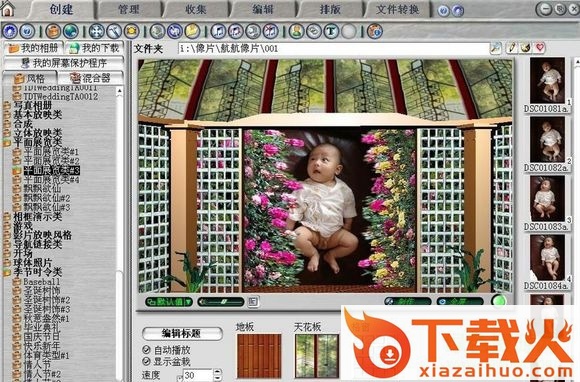Toggle the 自动播放 checkbox
The image size is (580, 382).
pyautogui.click(x=146, y=349)
